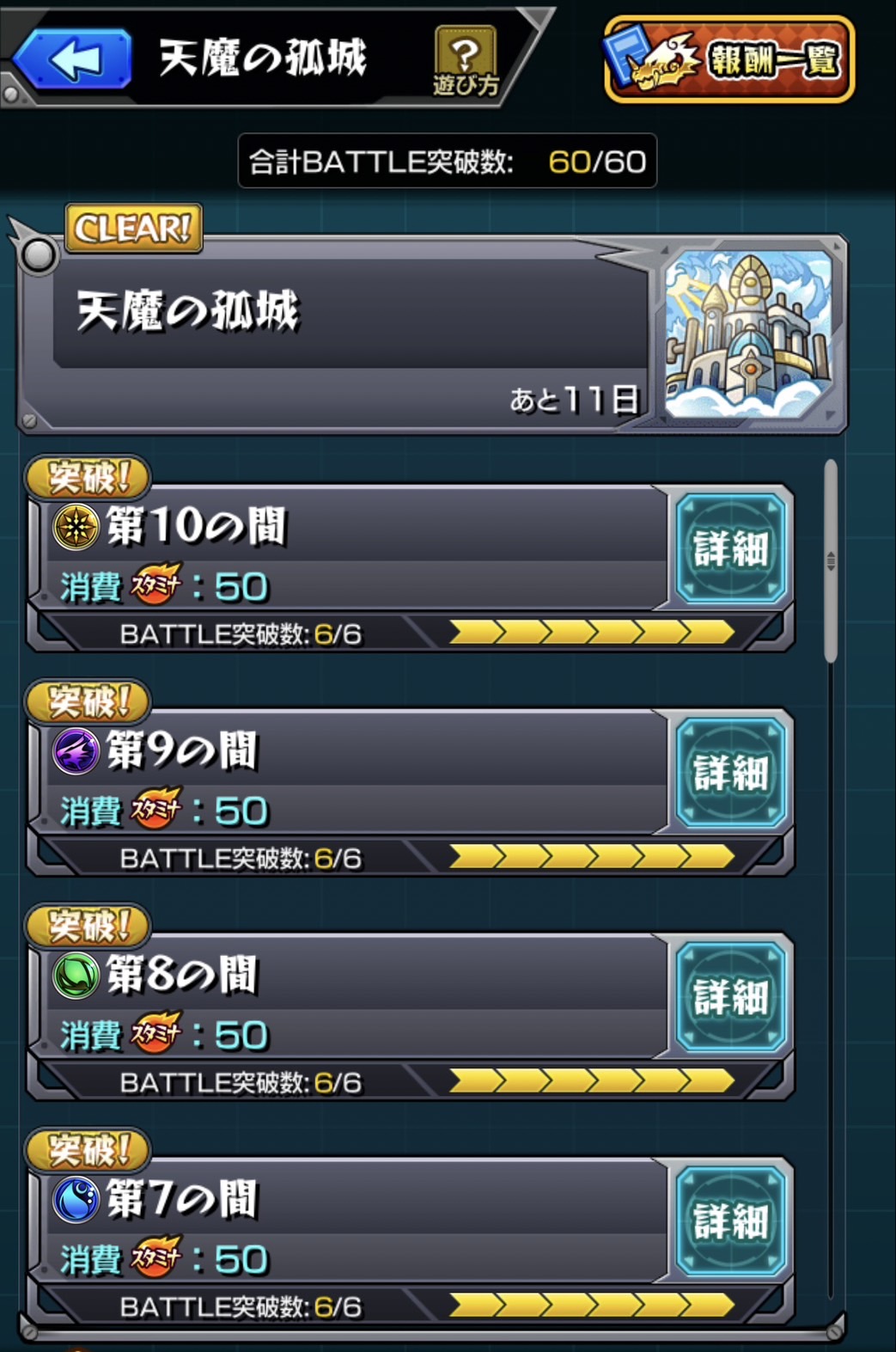
Task: Open 詳細 for 第8の間
Action: coord(730,996)
